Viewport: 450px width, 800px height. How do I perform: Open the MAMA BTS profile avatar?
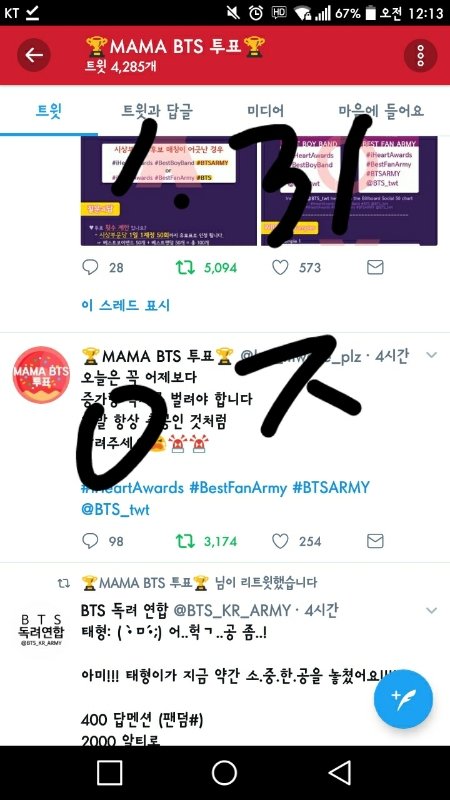pyautogui.click(x=41, y=375)
